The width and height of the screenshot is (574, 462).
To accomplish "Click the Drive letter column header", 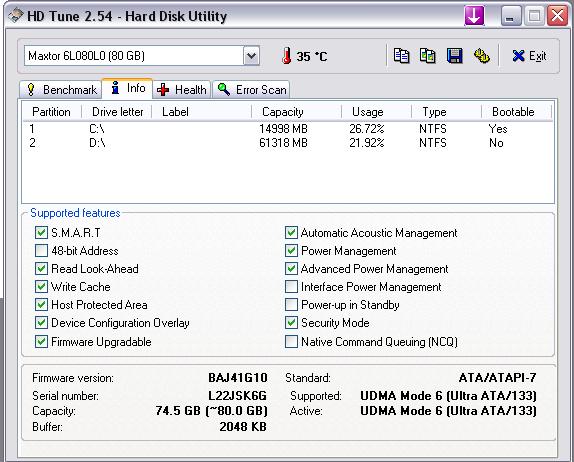I will [x=117, y=112].
